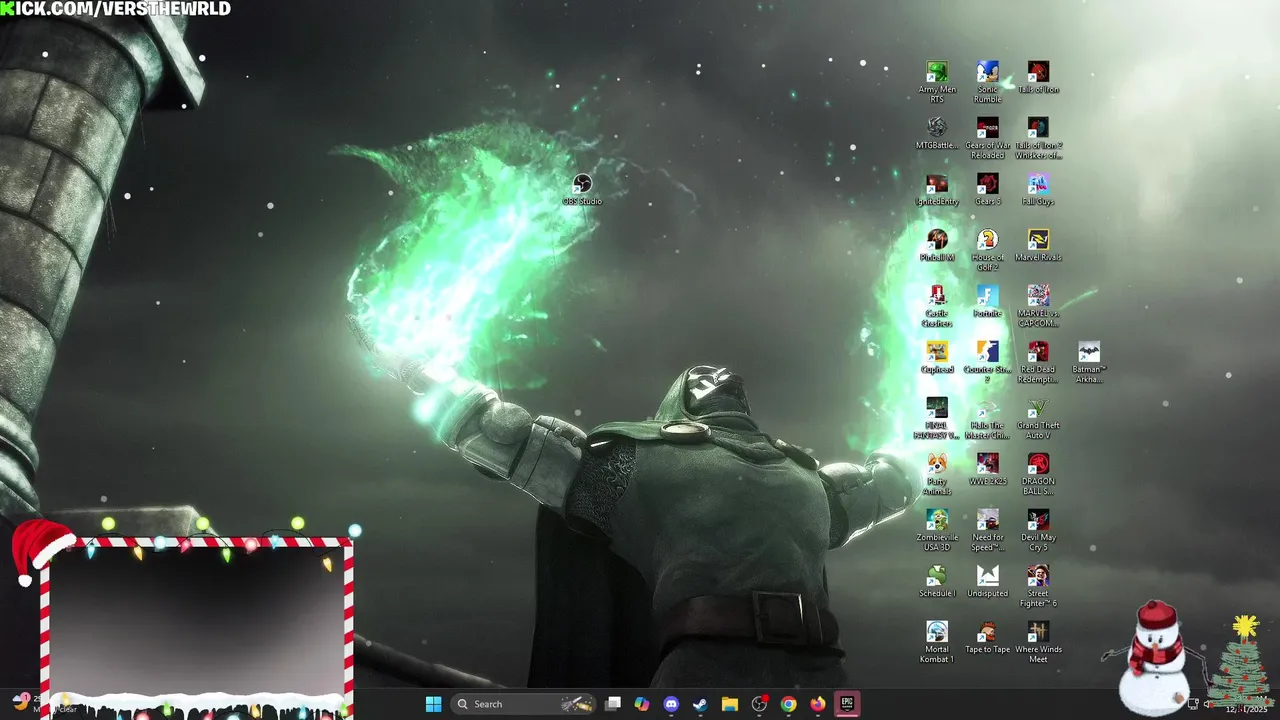Click the Gears 5 icon

987,189
